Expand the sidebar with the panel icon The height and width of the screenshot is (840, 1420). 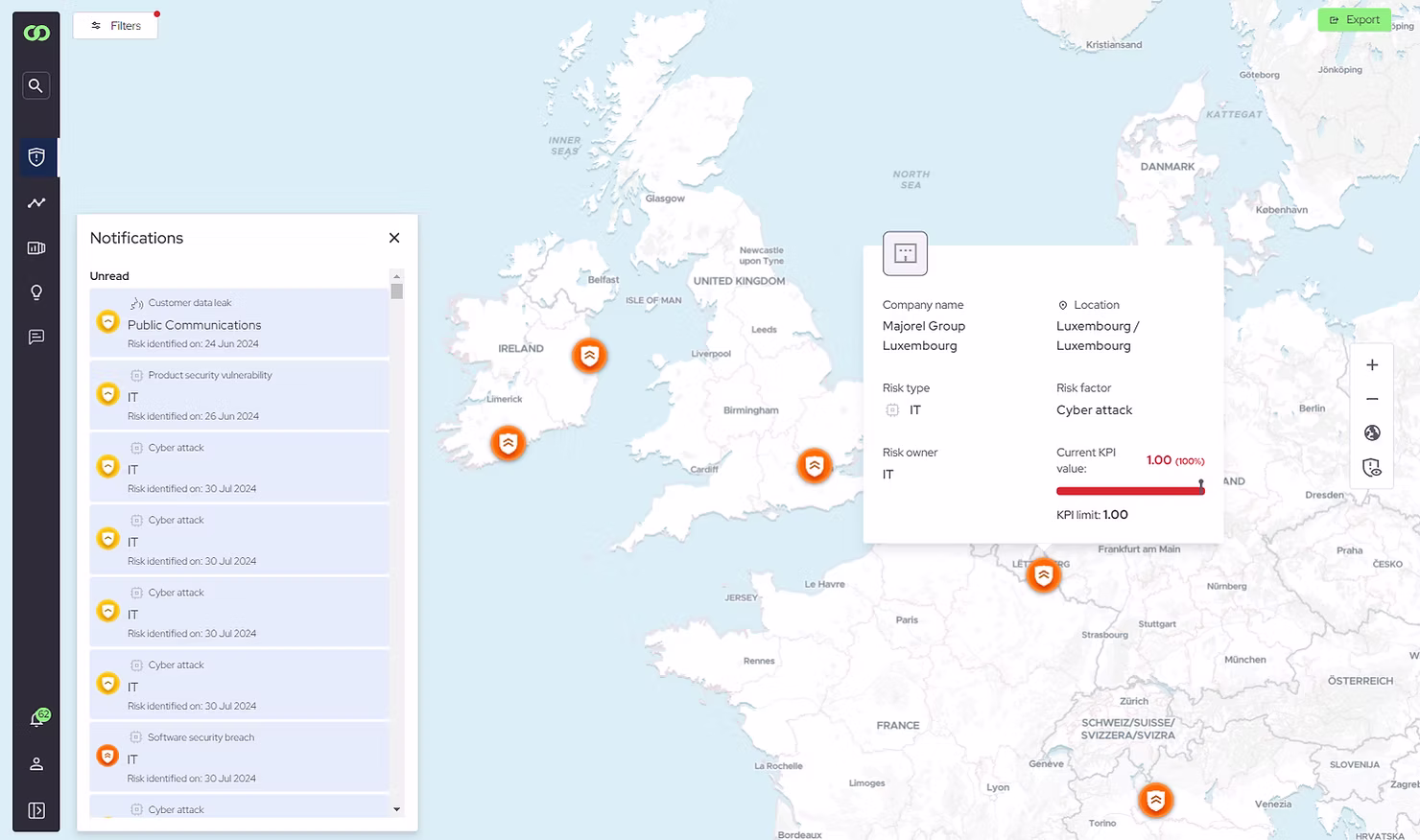[36, 810]
